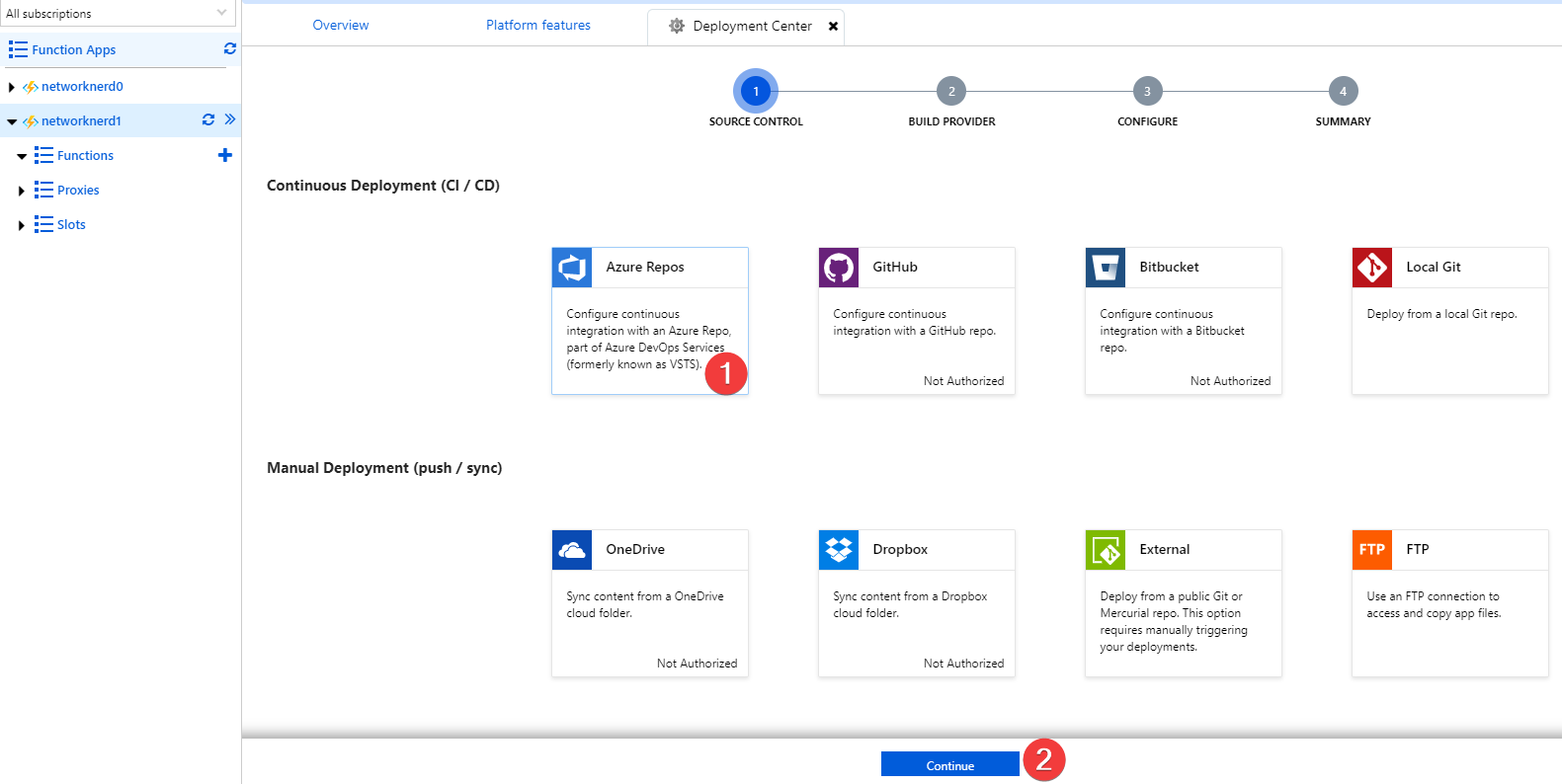1562x784 pixels.
Task: Add a new function with plus icon
Action: click(225, 155)
